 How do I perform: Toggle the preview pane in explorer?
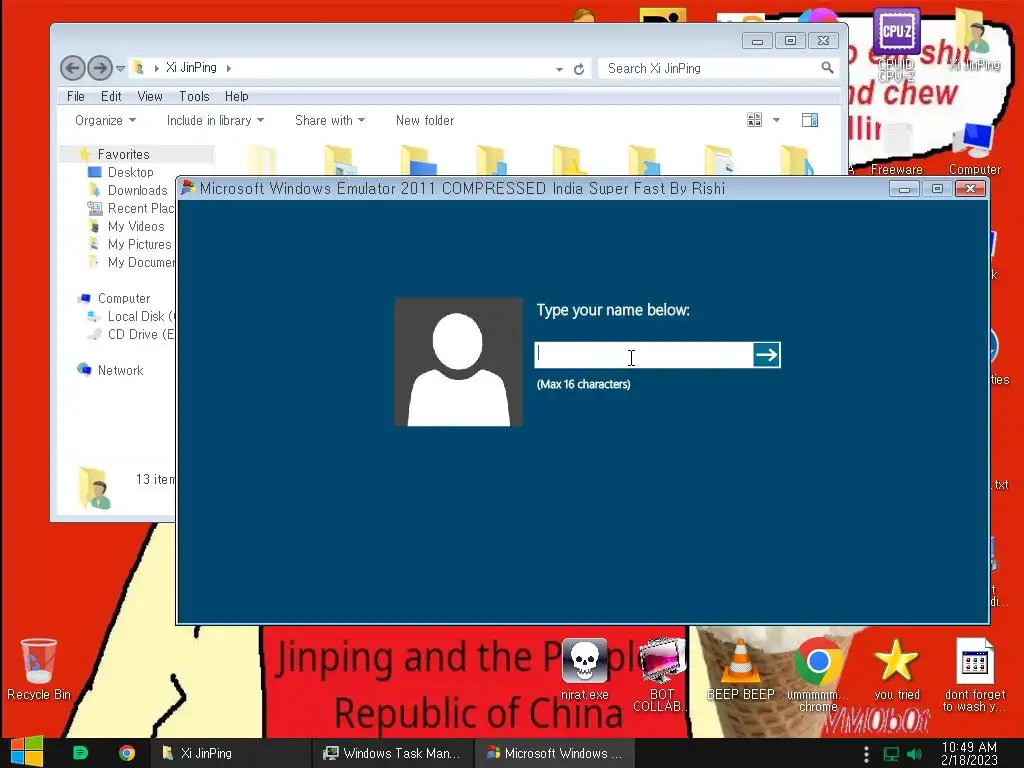[810, 120]
